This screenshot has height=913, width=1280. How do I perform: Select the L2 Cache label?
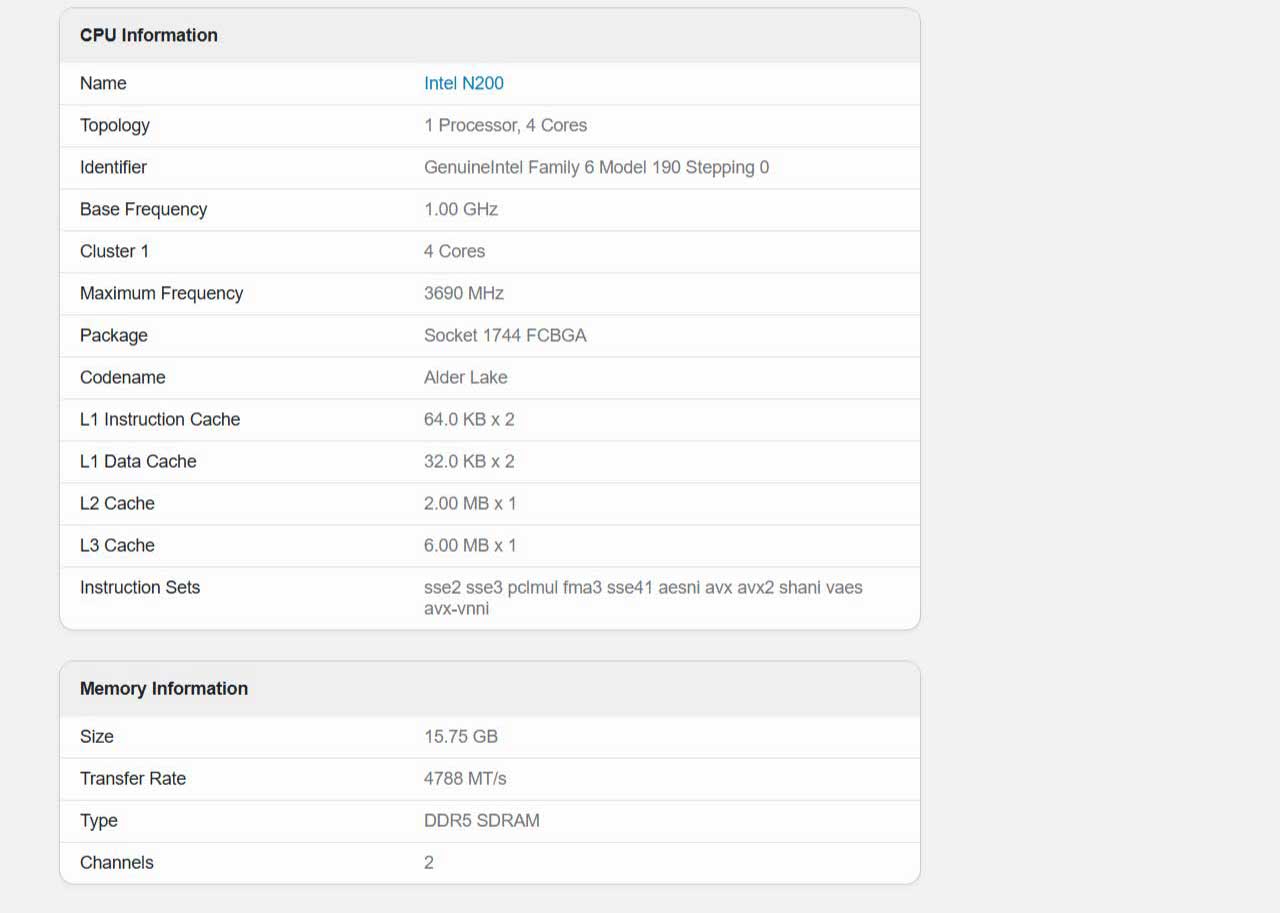[x=117, y=503]
